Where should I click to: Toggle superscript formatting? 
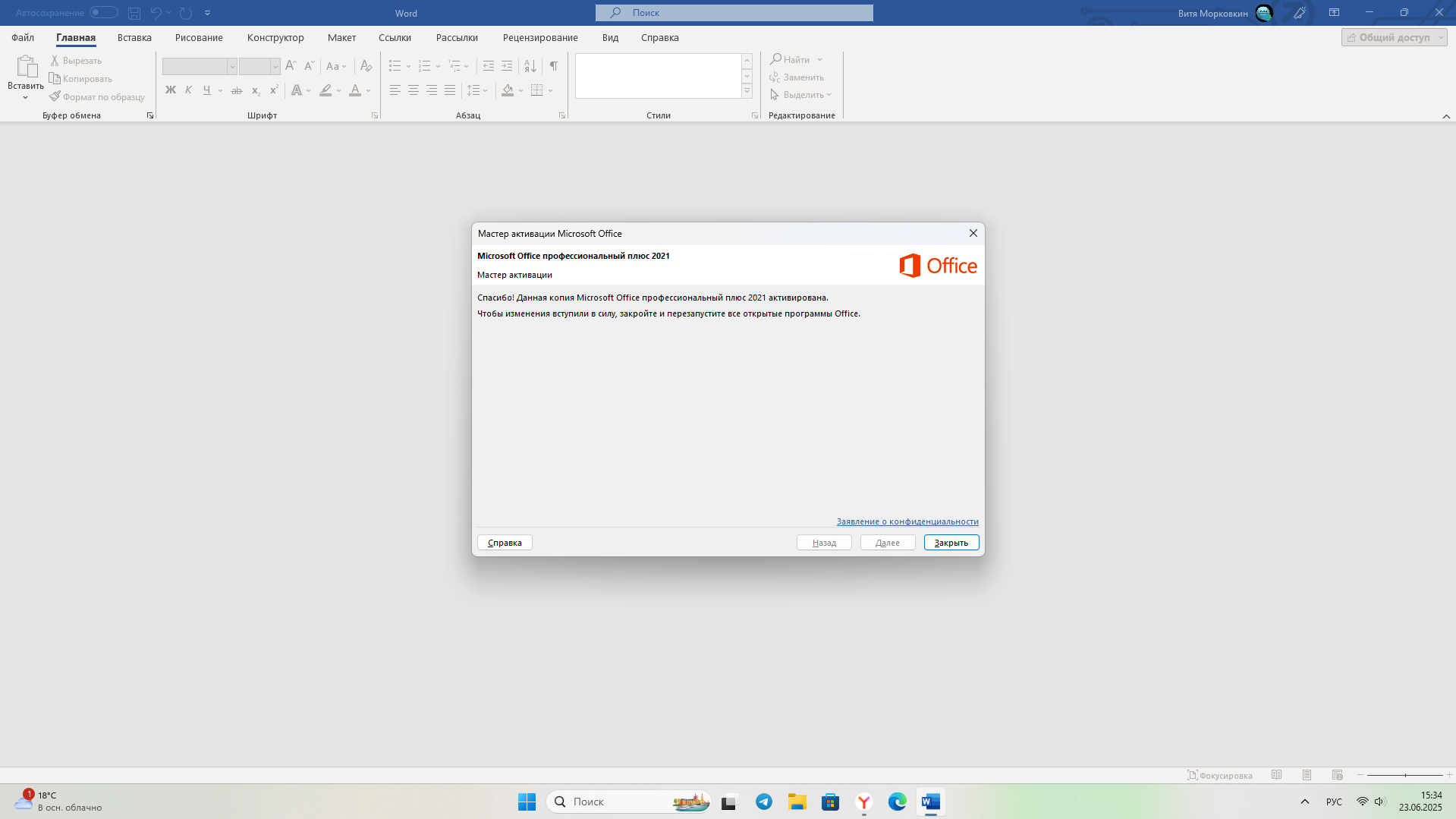274,90
